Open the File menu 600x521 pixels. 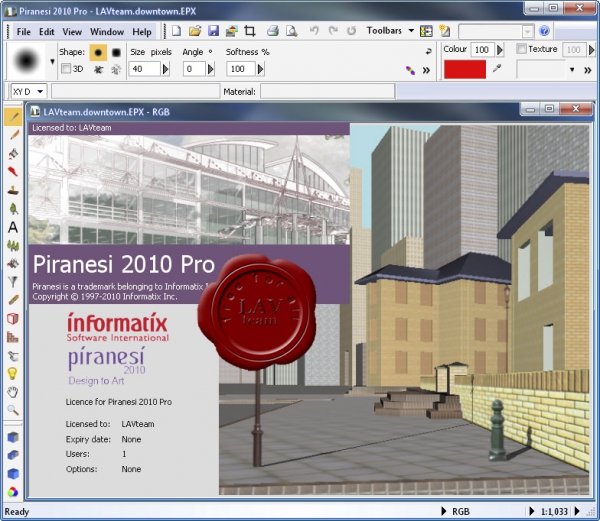click(x=23, y=32)
